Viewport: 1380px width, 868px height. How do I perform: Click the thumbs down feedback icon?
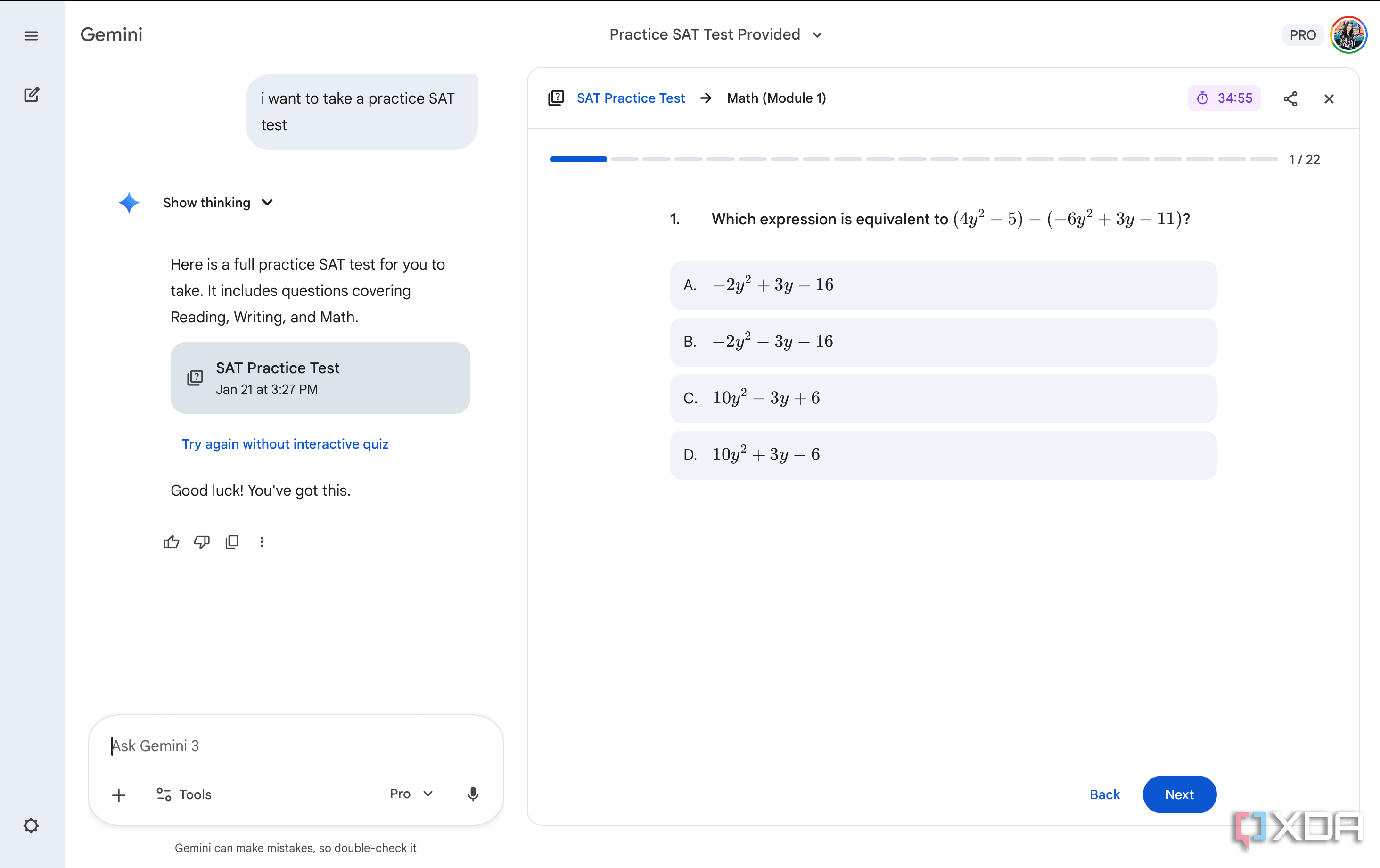coord(202,542)
